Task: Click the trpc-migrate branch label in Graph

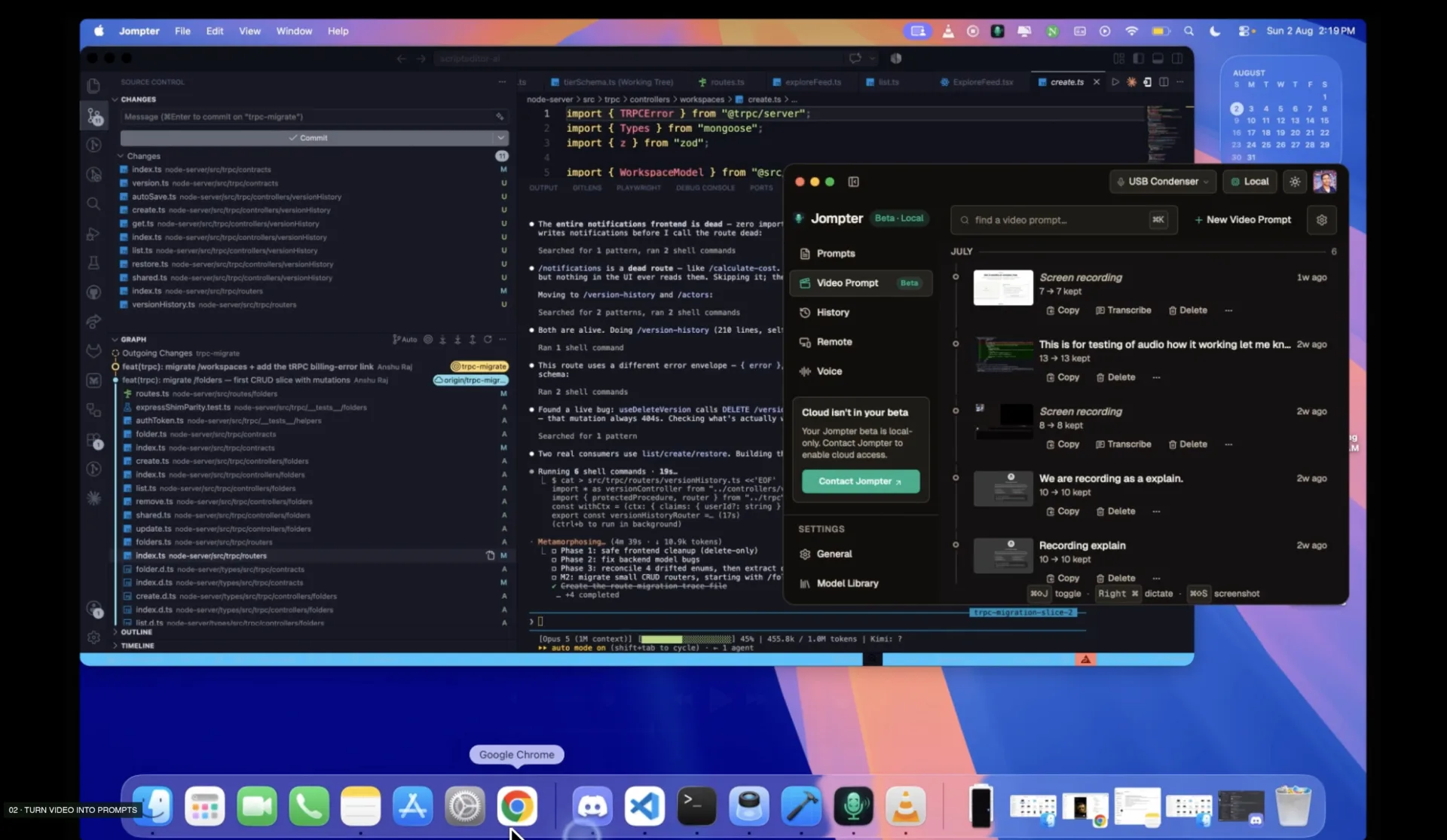Action: click(479, 367)
